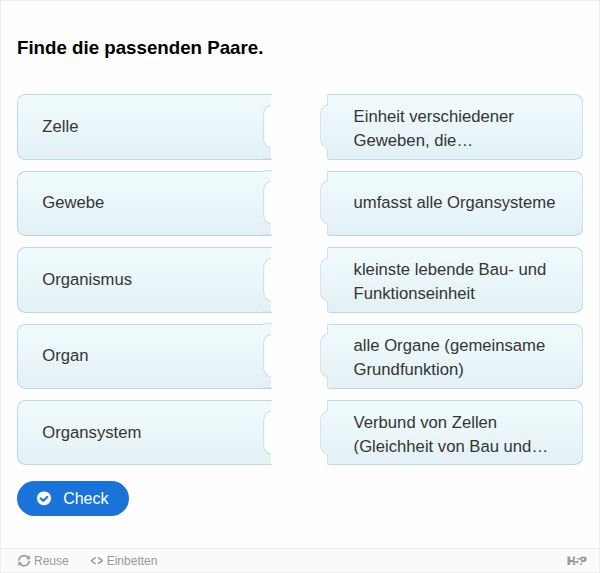
Task: Click the heading 'Finde die passenden Paare.'
Action: [140, 48]
